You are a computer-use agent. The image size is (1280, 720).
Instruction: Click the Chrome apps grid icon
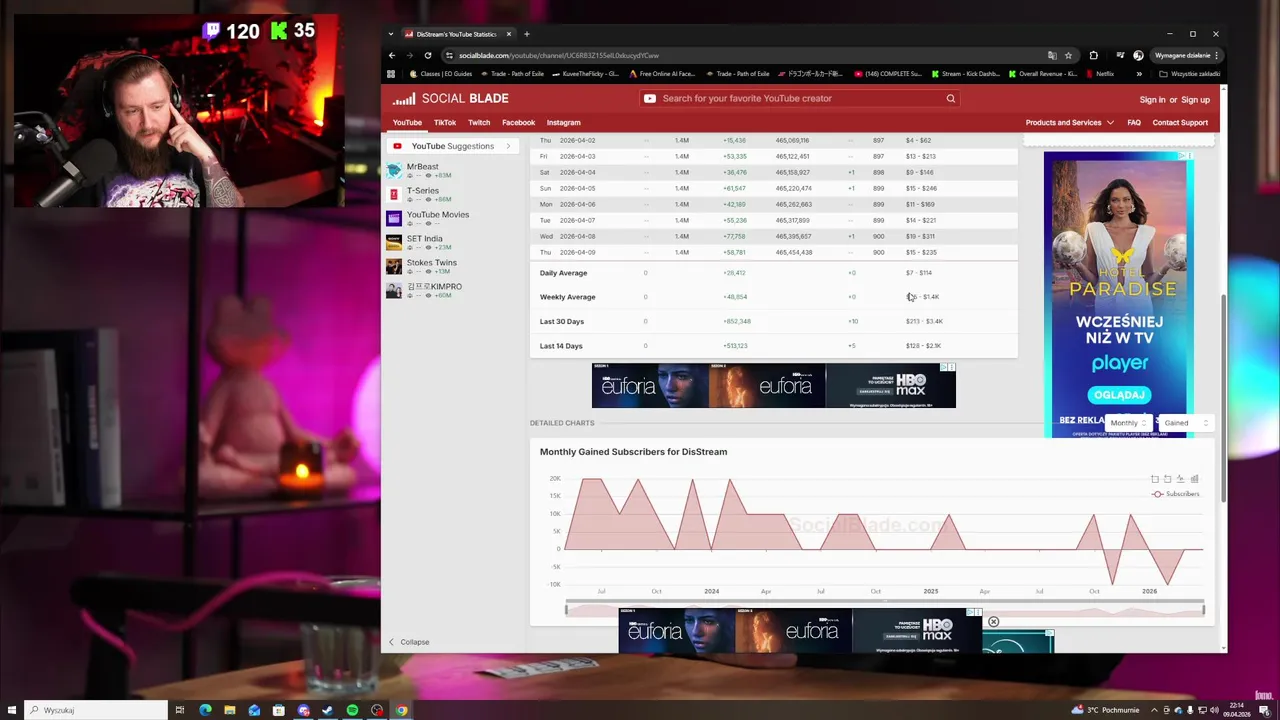391,73
